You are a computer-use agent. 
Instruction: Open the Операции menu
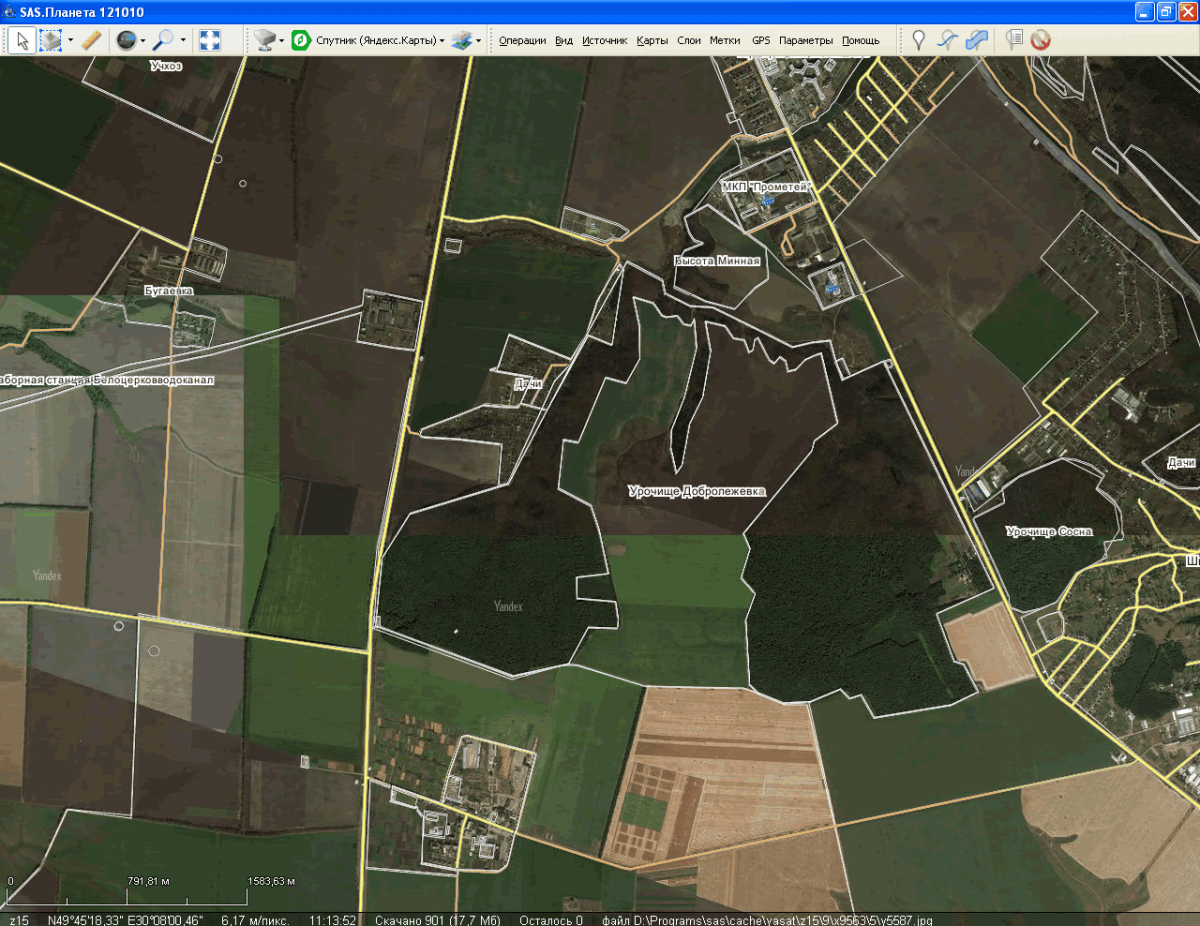[x=522, y=41]
